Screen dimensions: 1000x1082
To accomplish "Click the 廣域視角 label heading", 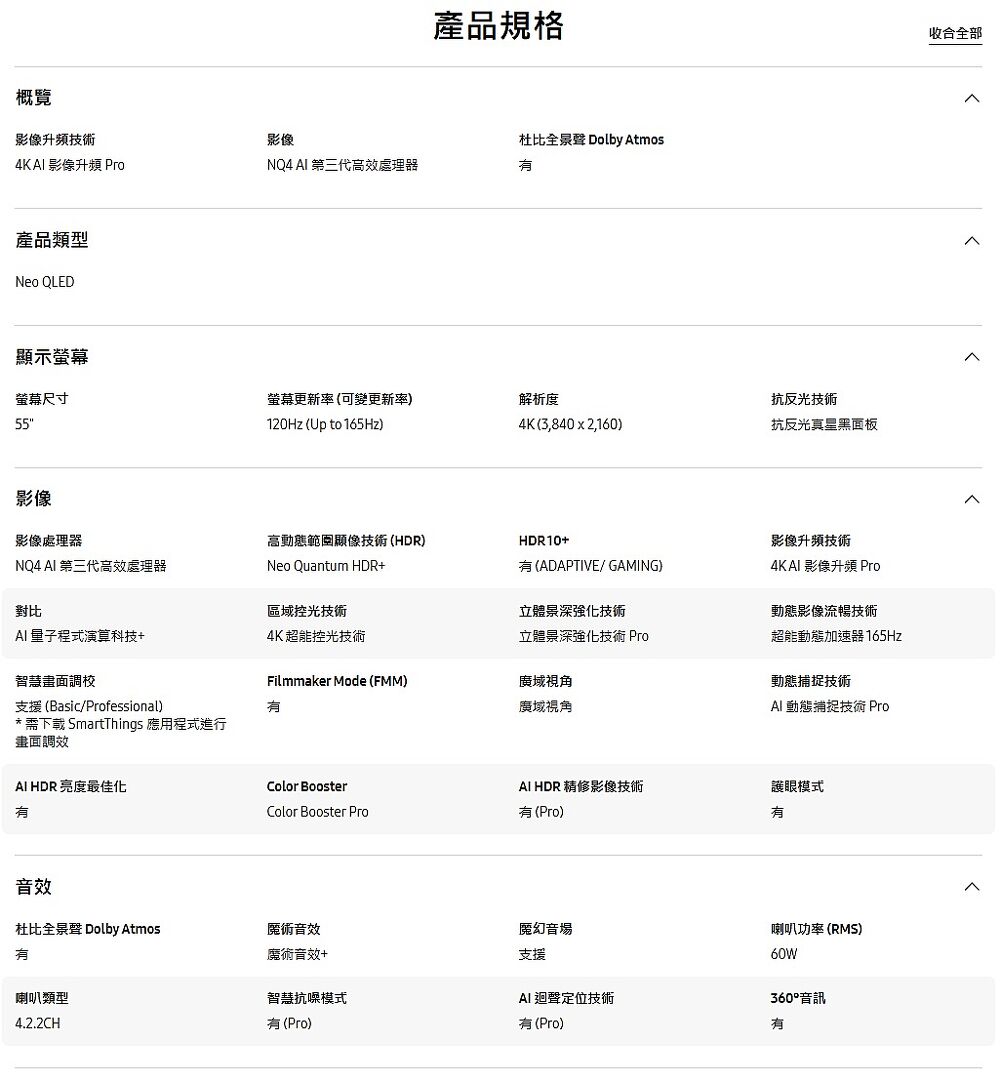I will point(545,682).
